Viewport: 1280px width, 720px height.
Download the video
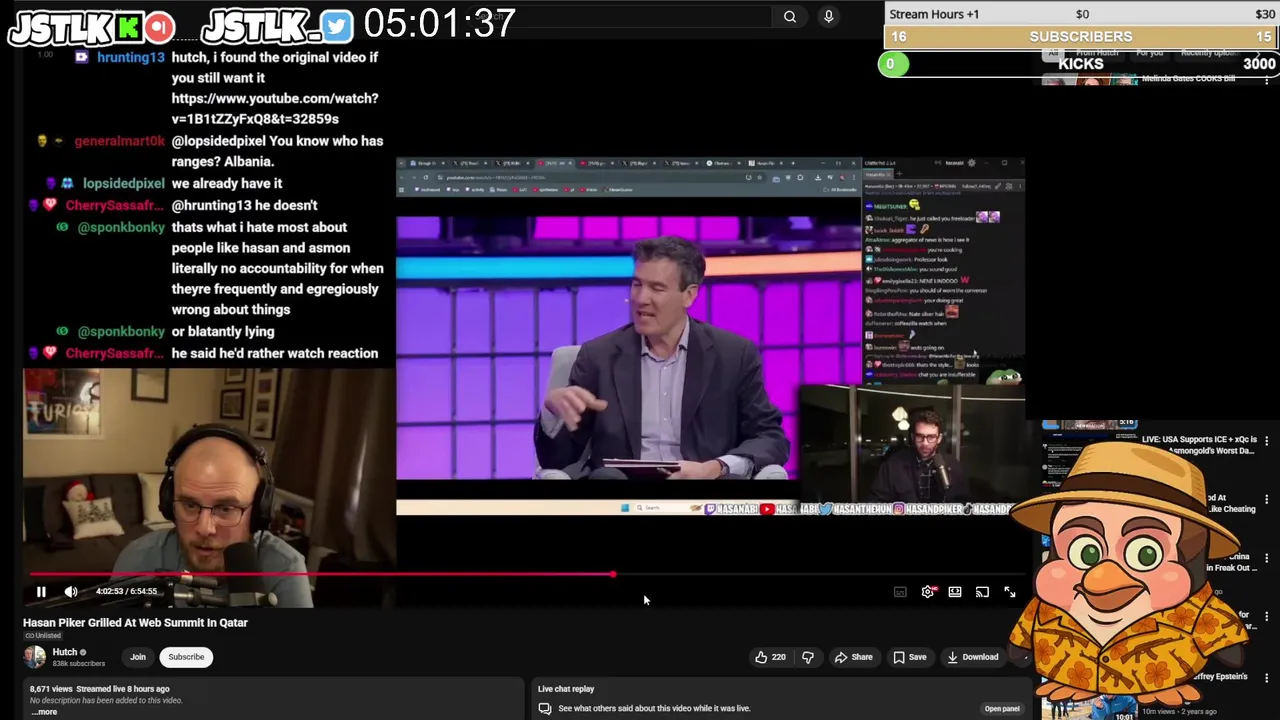pos(971,657)
